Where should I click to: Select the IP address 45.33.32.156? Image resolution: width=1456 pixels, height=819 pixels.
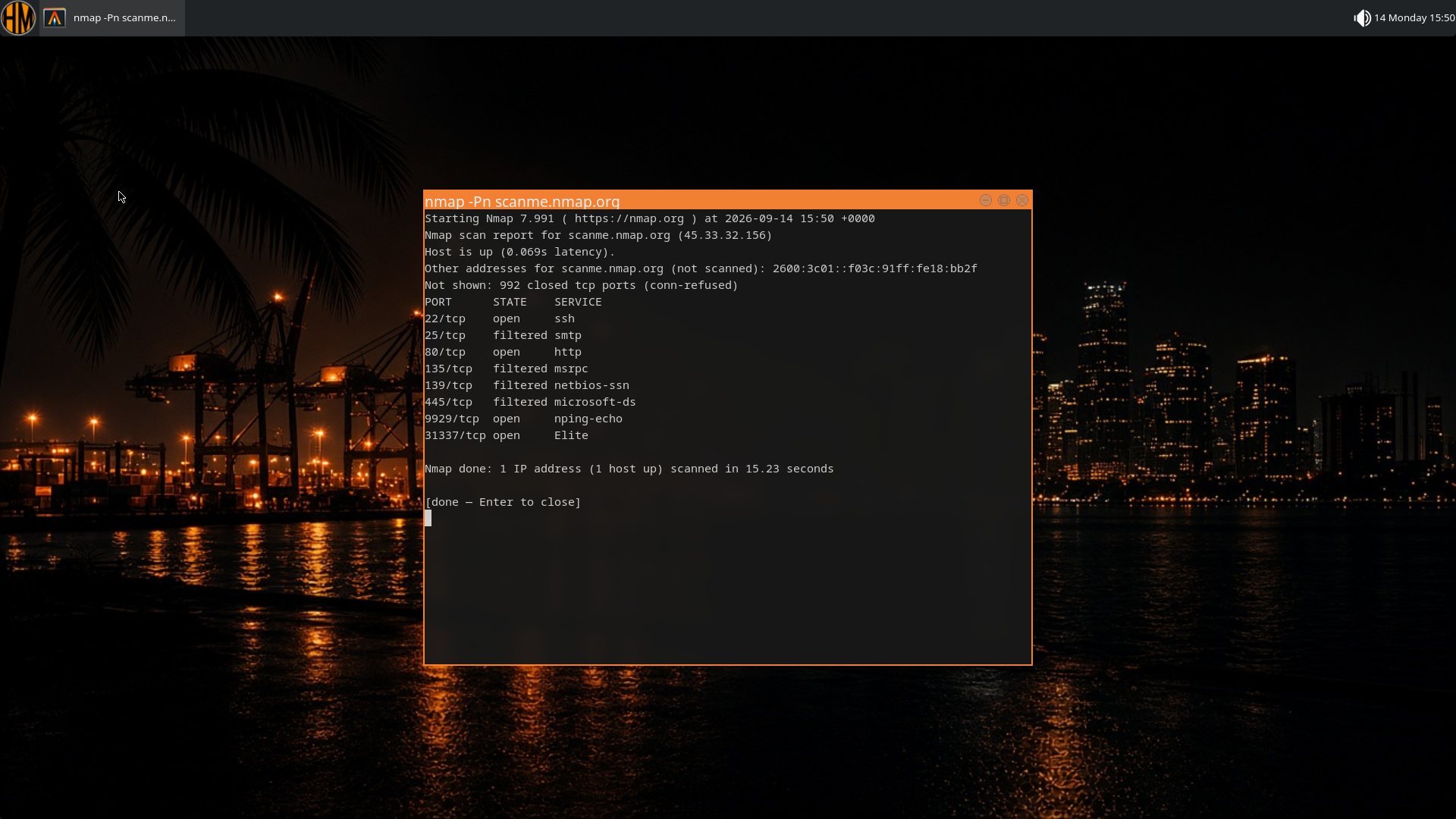tap(724, 235)
